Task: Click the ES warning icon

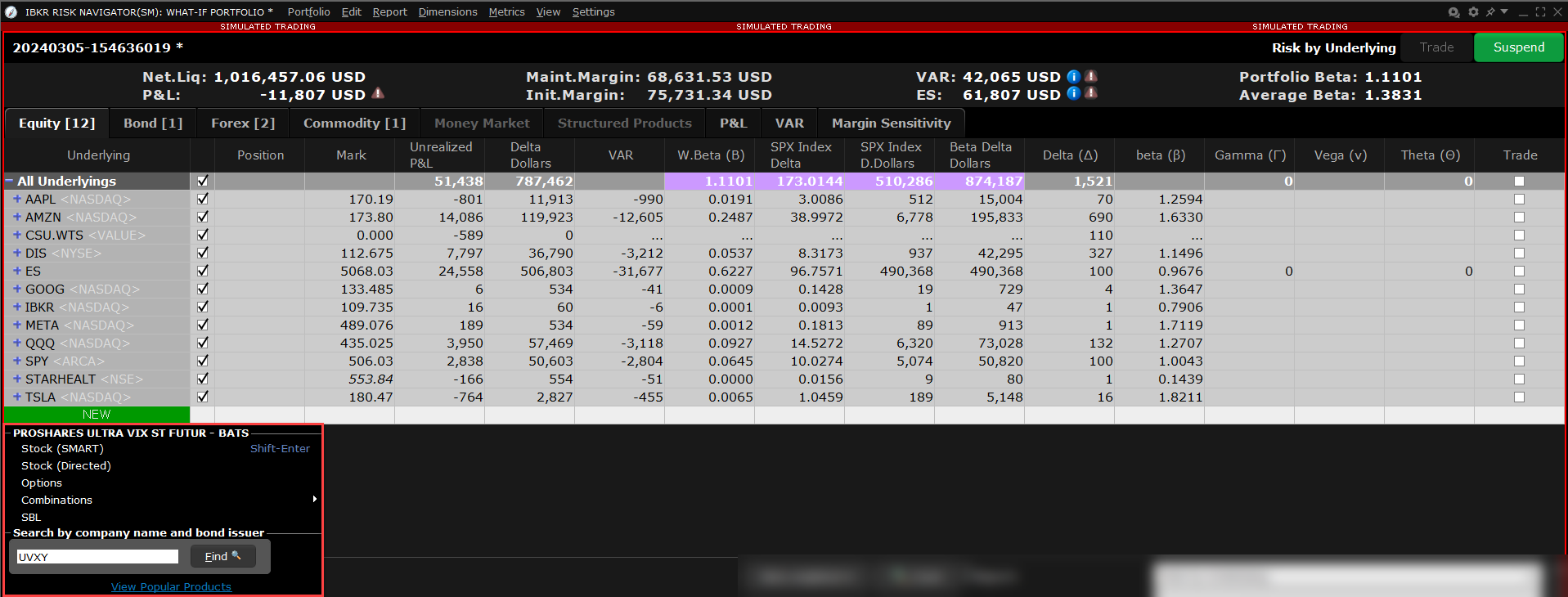Action: (x=1091, y=94)
